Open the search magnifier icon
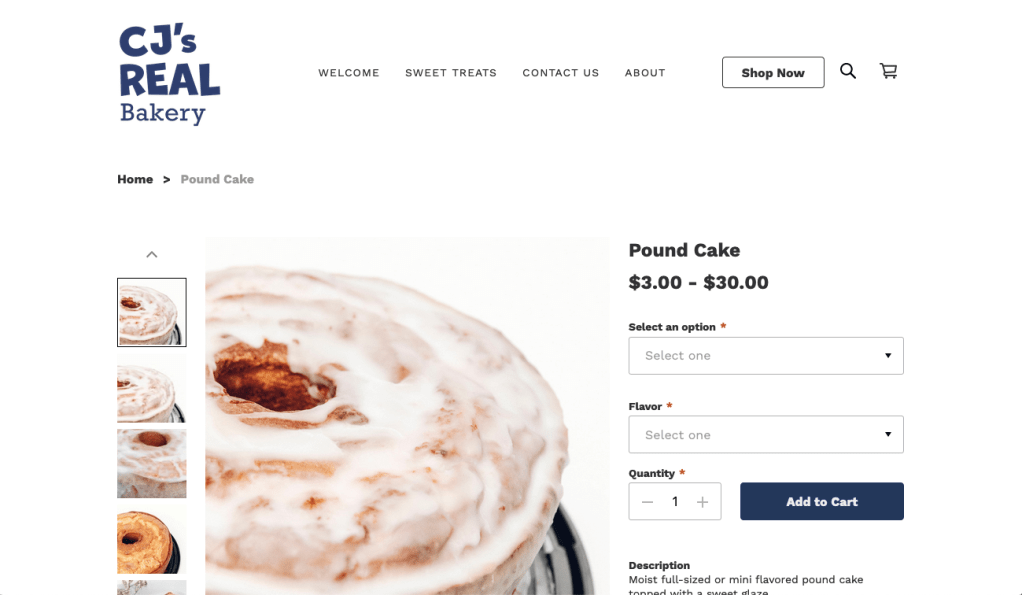The image size is (1022, 595). (847, 71)
